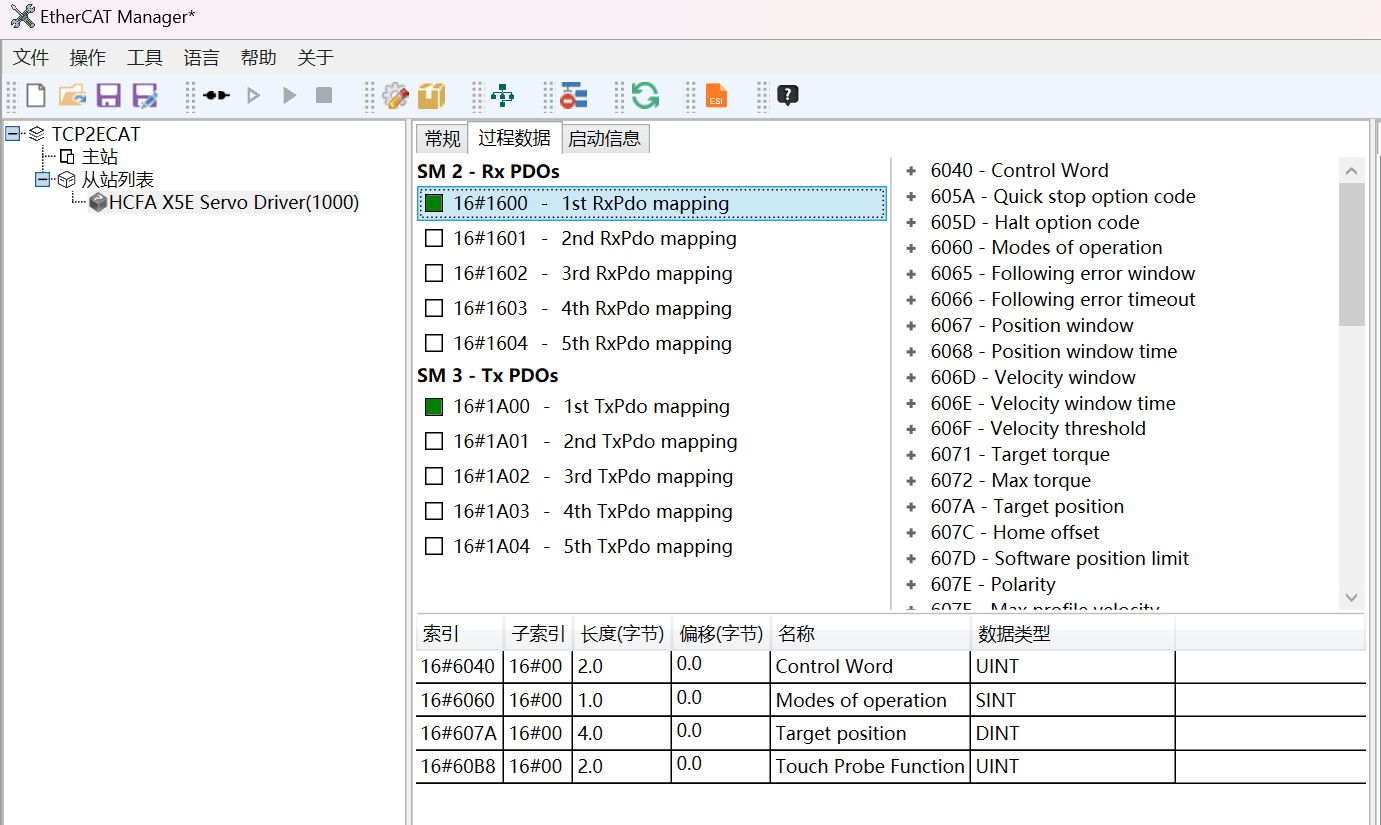Click the object list scrollbar down arrow
Screen dimensions: 1381x825
click(1352, 597)
